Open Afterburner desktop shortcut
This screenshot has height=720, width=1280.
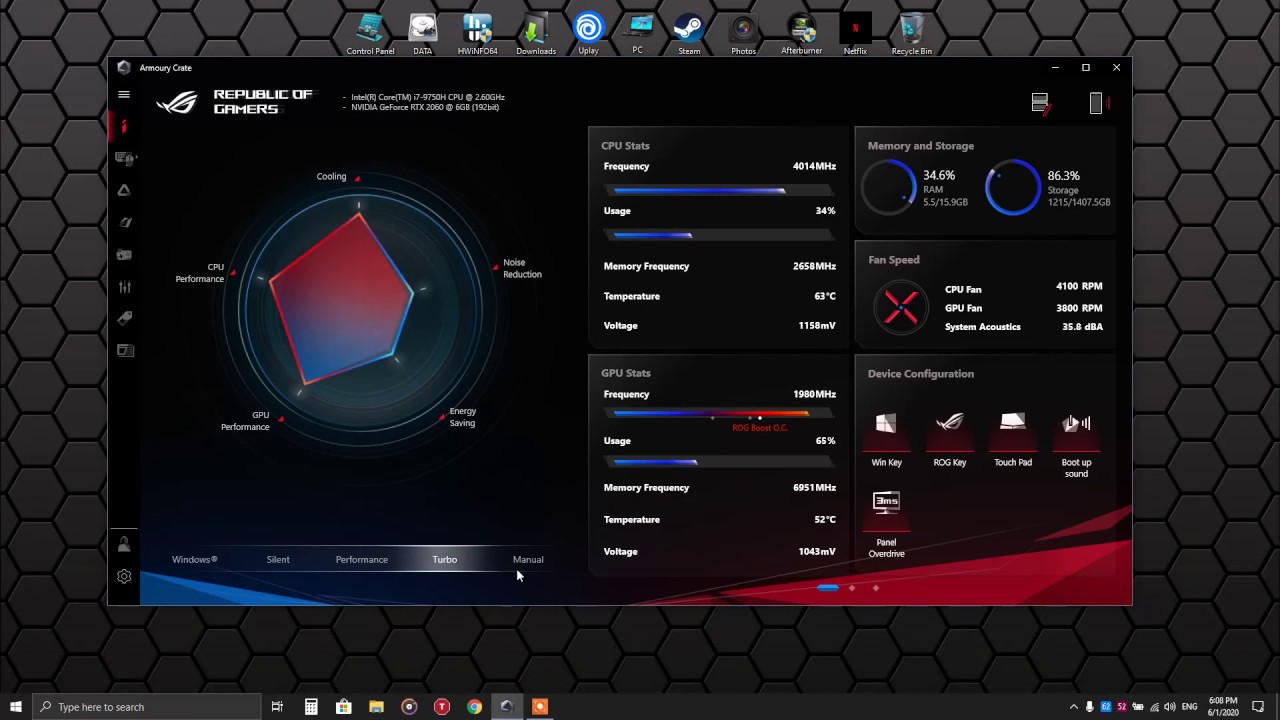coord(801,35)
